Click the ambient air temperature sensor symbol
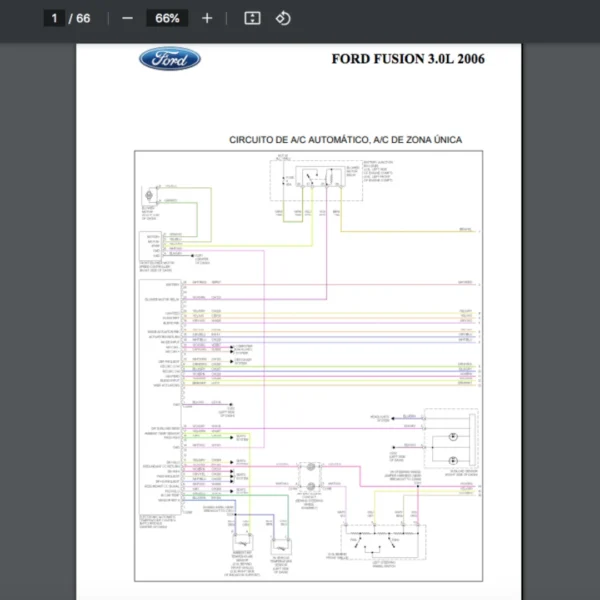This screenshot has width=600, height=600. tap(243, 543)
